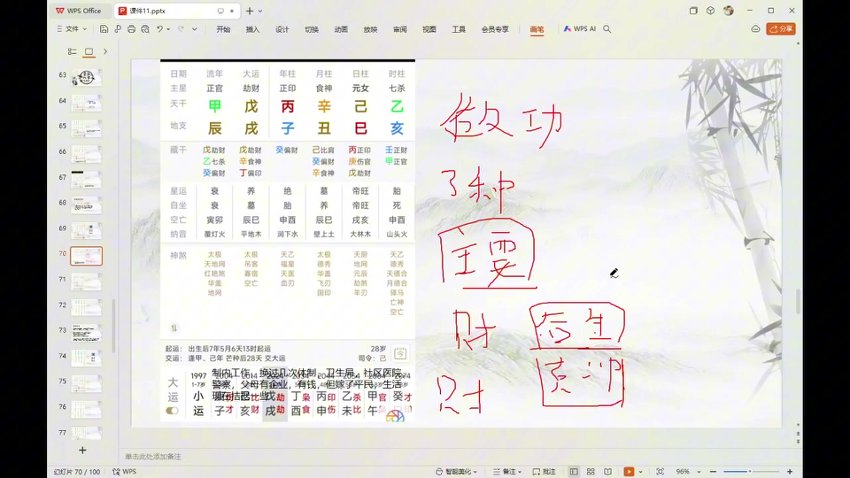This screenshot has width=850, height=478.
Task: Switch to slide sorter grid view
Action: pyautogui.click(x=590, y=471)
